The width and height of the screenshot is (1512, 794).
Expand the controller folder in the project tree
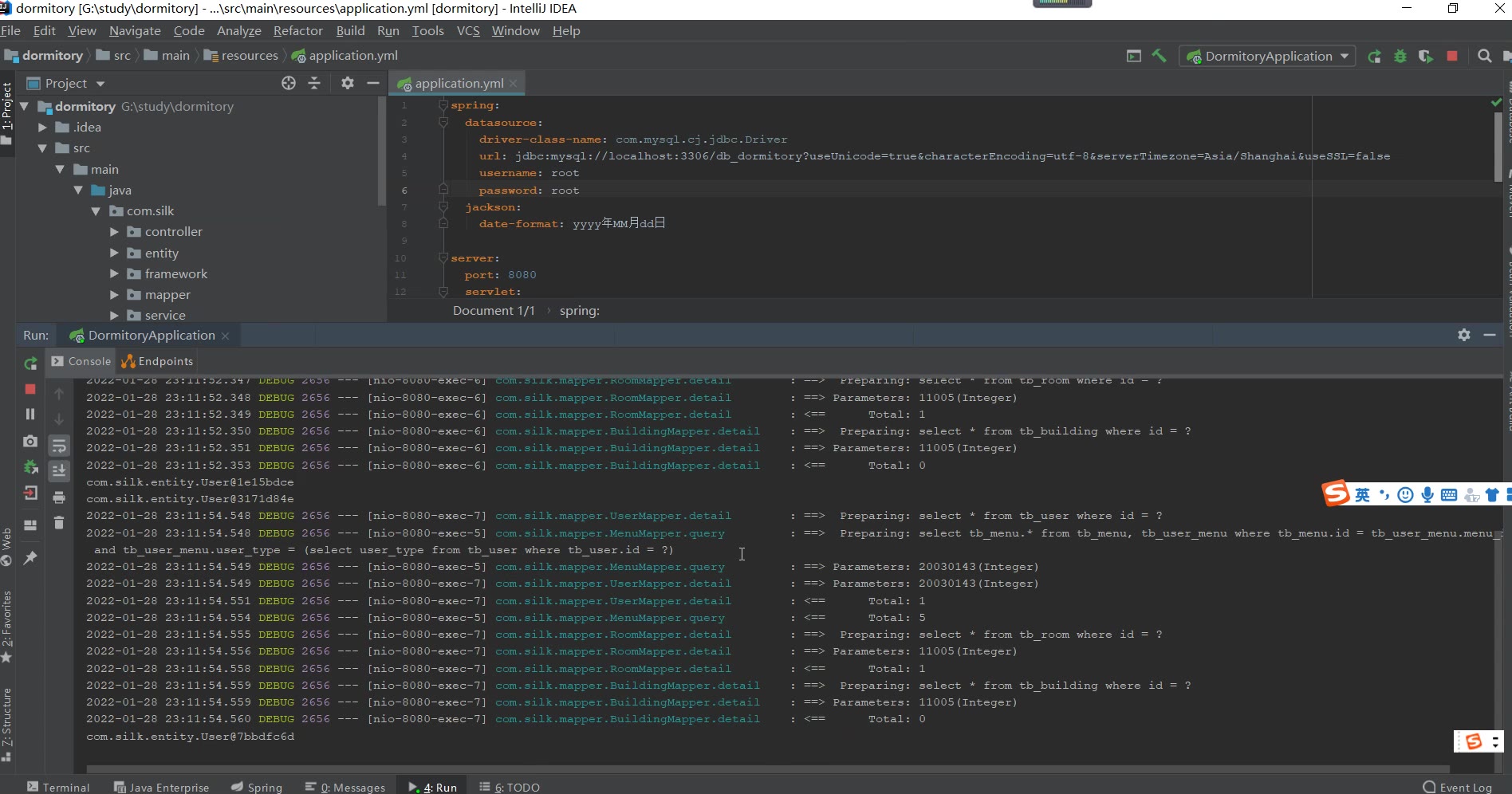pos(114,232)
